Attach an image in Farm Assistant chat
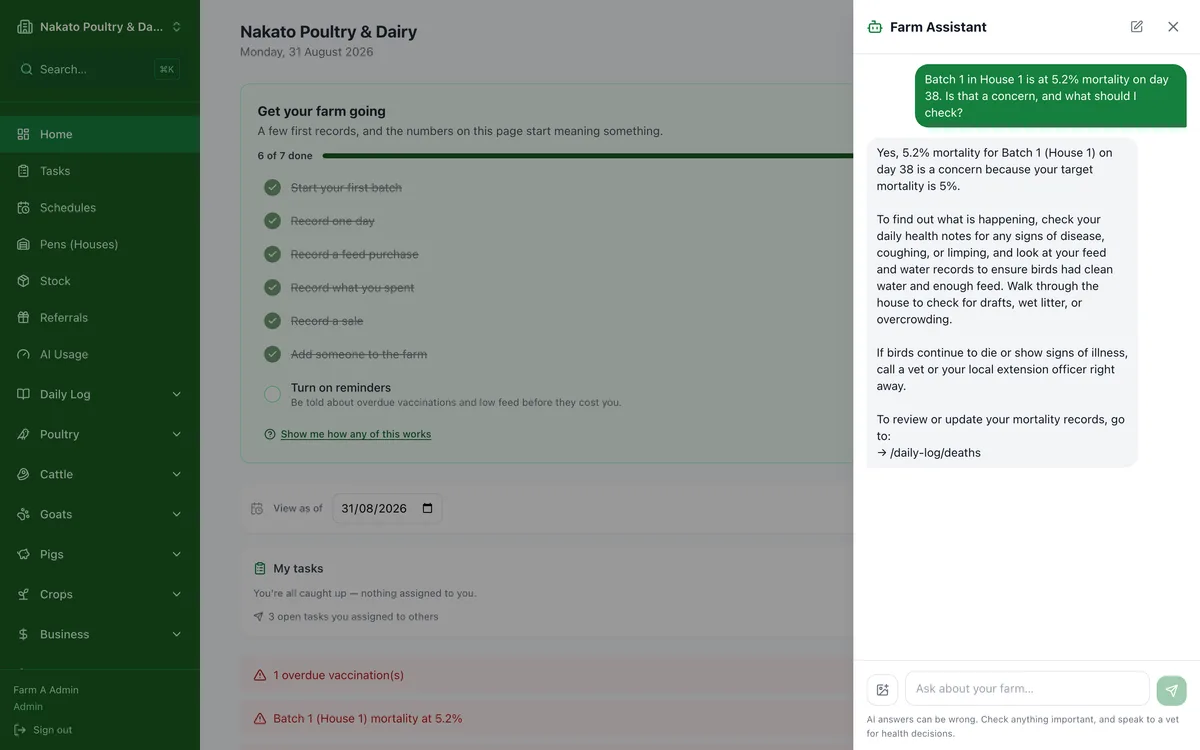This screenshot has height=750, width=1200. click(x=882, y=690)
